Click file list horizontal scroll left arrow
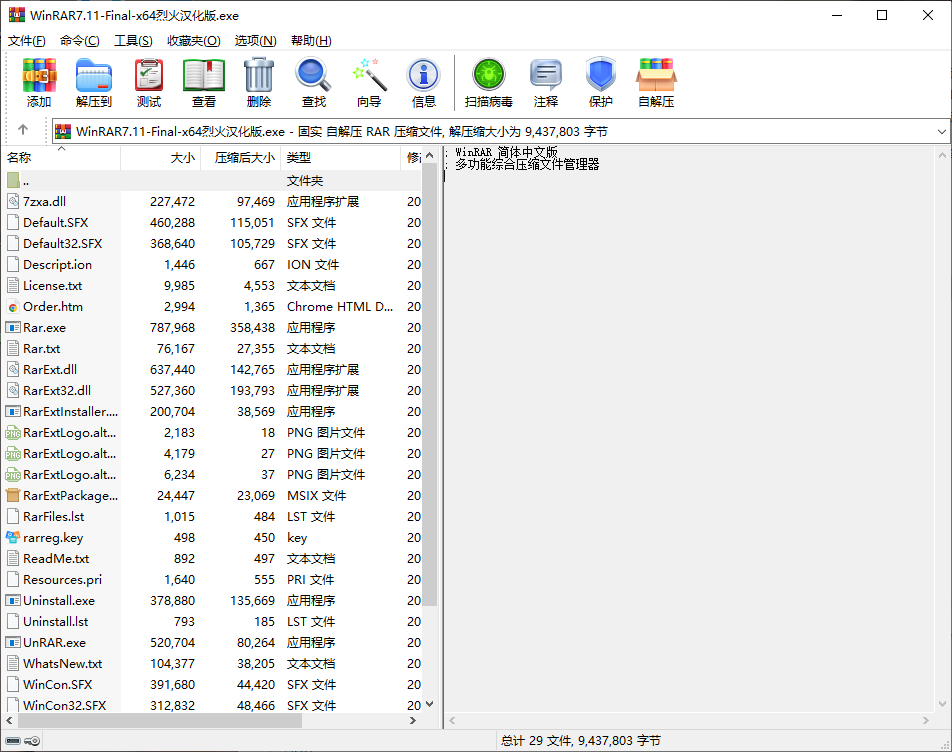 point(9,720)
